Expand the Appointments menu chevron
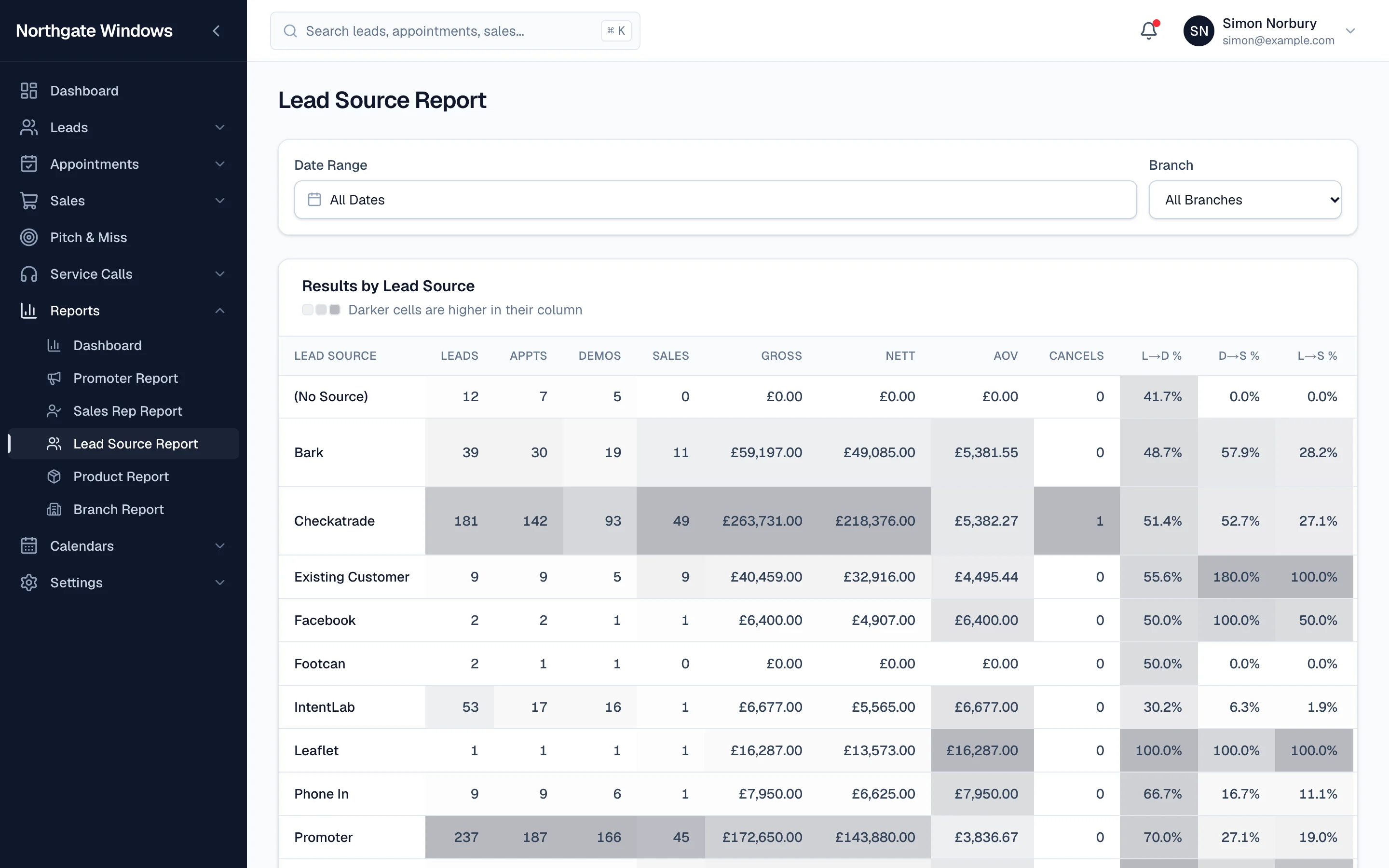 [x=220, y=164]
